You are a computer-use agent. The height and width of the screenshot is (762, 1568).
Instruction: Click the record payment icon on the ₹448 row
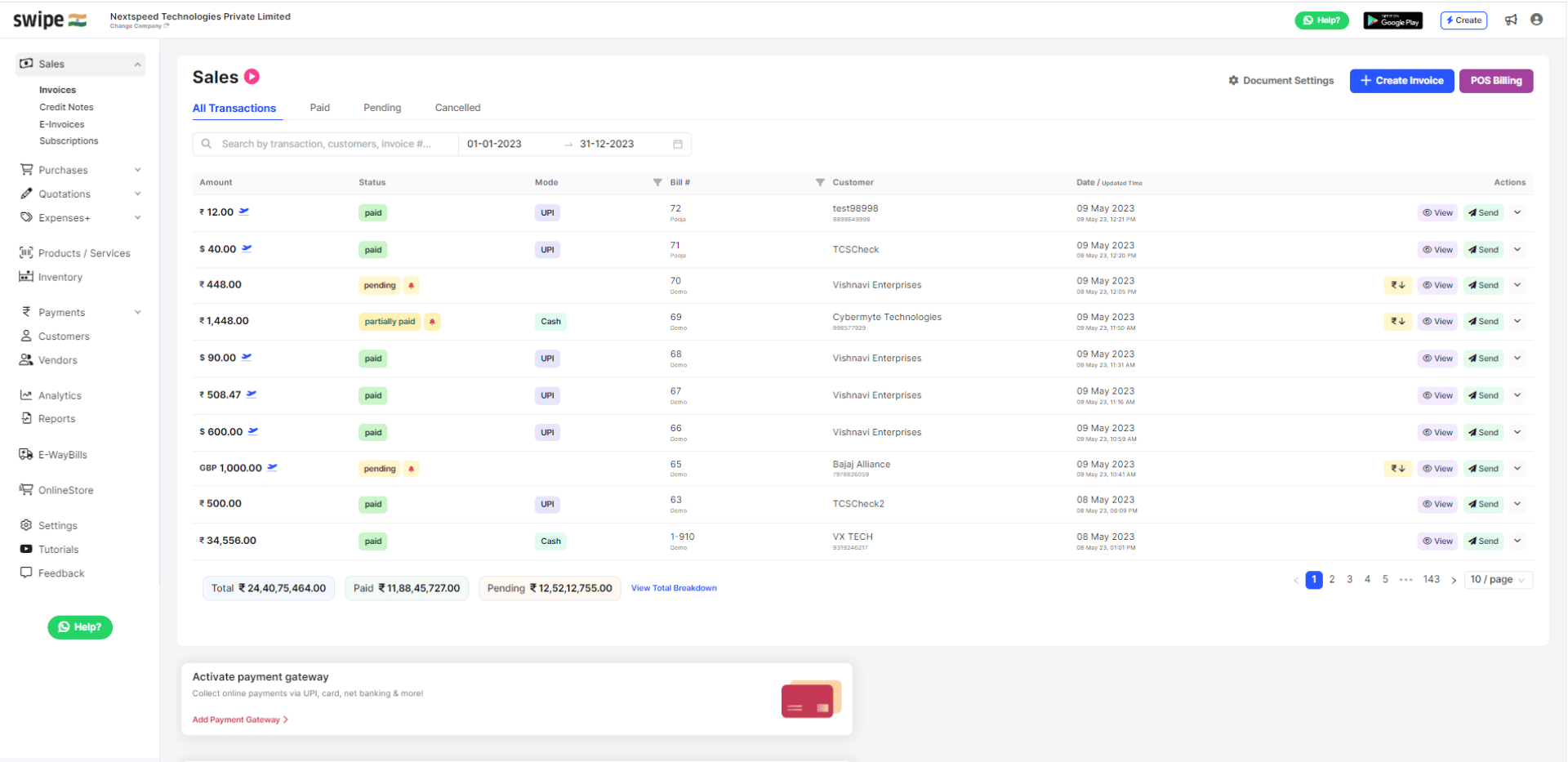1397,285
